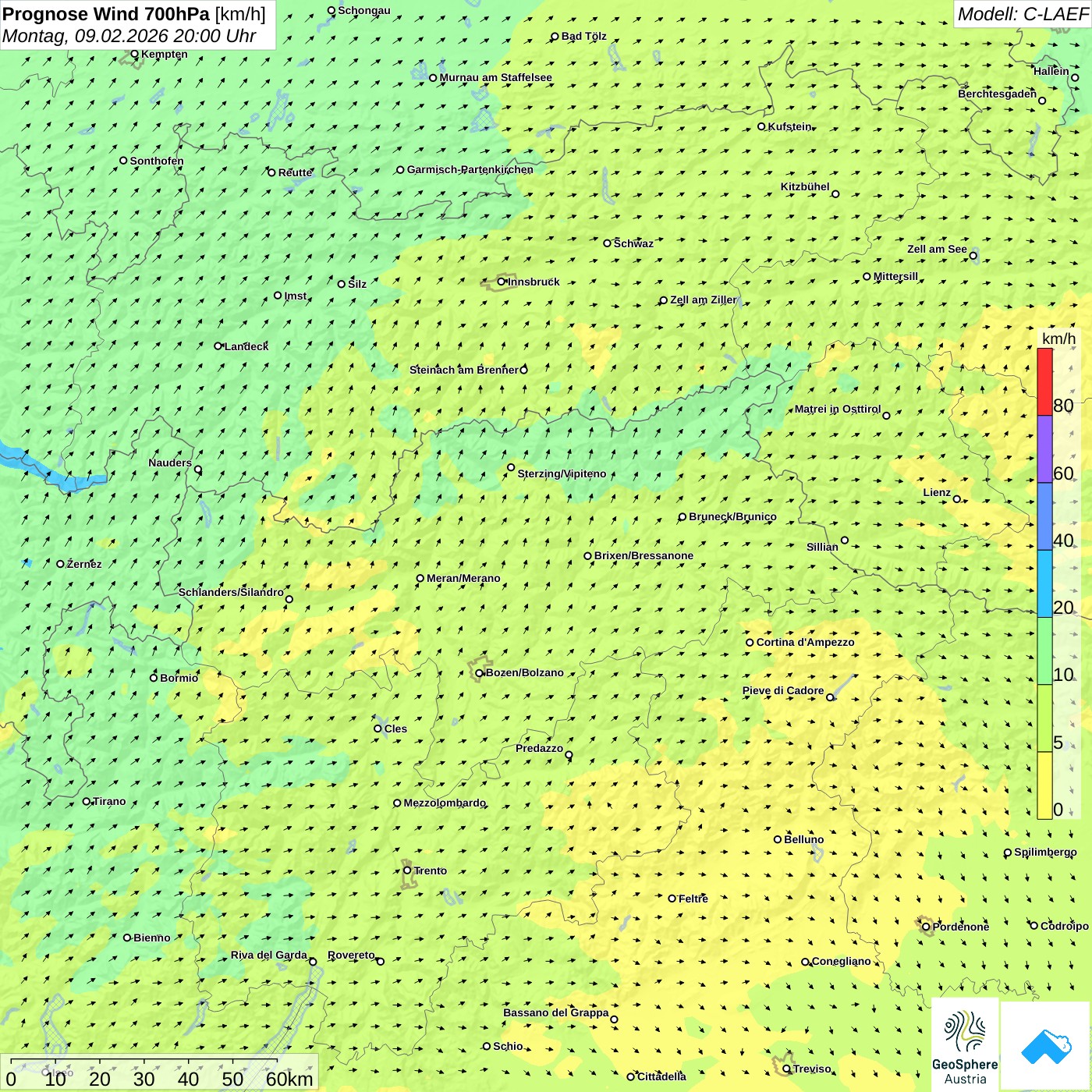Click the yellow 0 km/h legend swatch
Viewport: 1092px width, 1092px height.
(1044, 785)
